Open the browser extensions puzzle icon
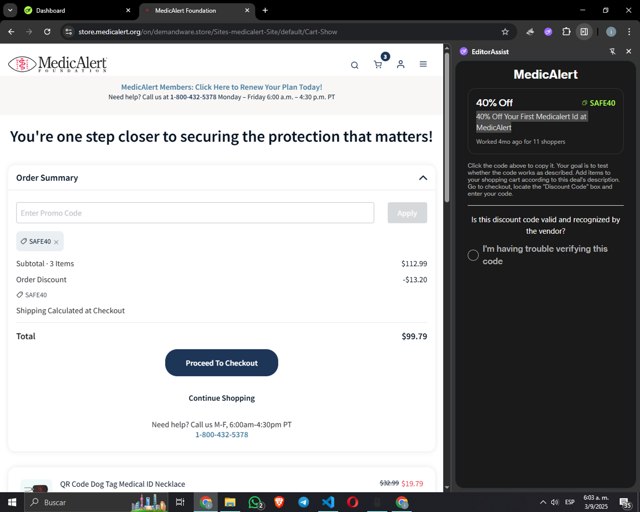Image resolution: width=640 pixels, height=512 pixels. click(567, 32)
